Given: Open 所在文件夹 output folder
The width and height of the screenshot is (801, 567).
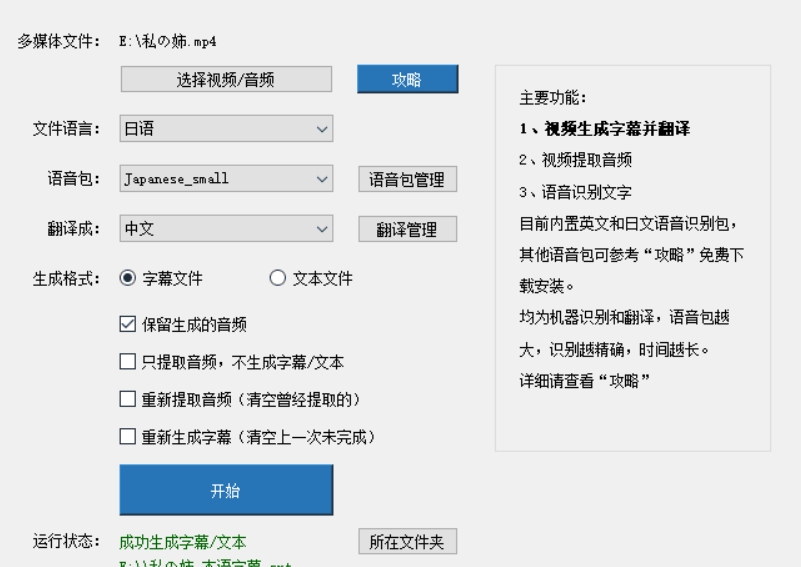Looking at the screenshot, I should click(x=407, y=543).
